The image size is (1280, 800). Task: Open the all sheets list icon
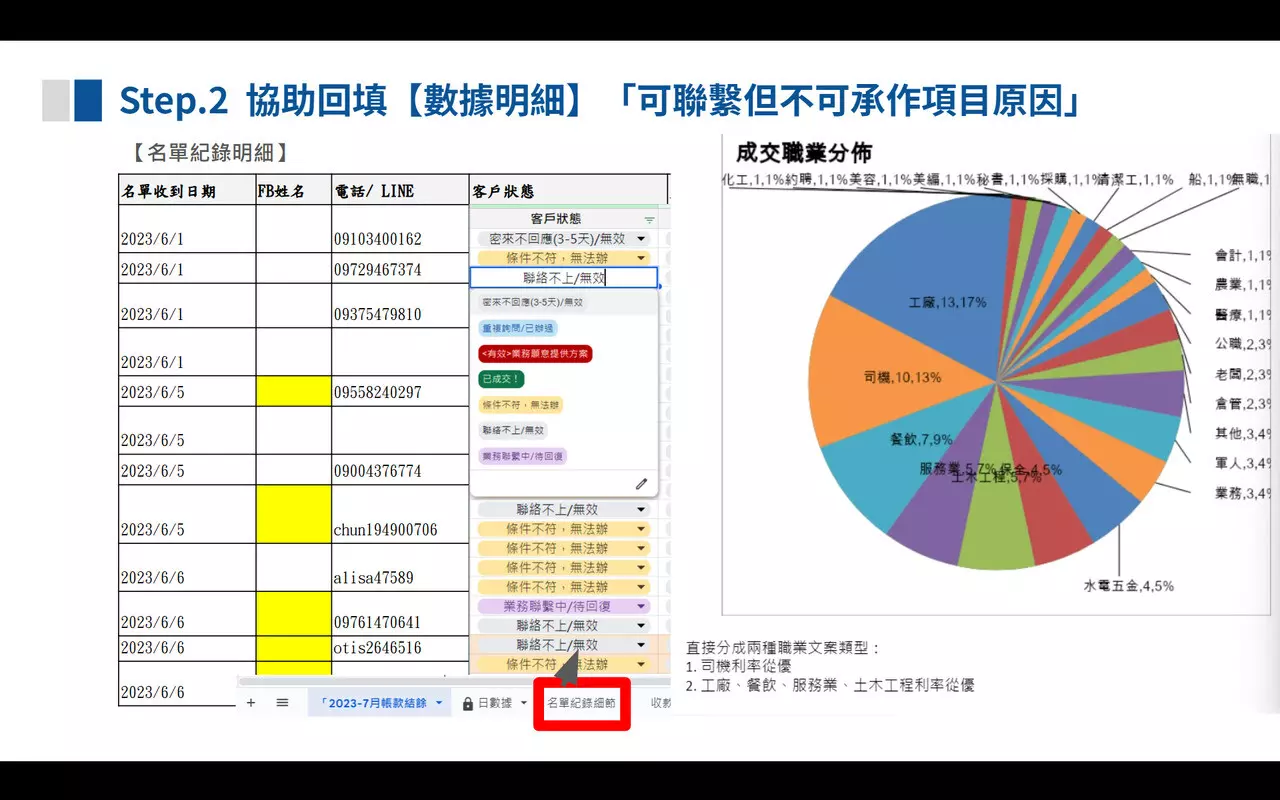(283, 703)
